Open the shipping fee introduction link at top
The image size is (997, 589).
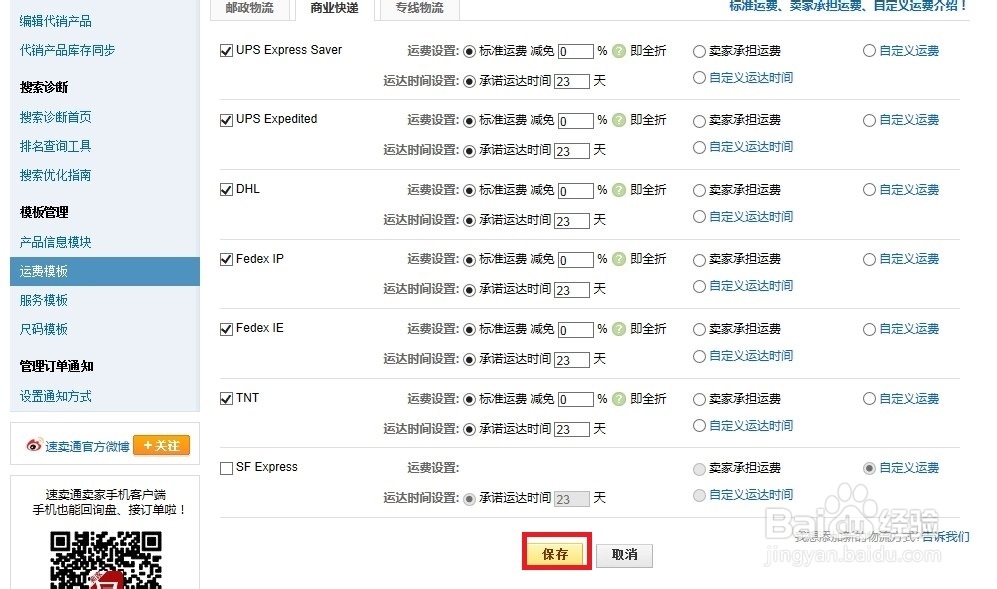click(x=848, y=6)
